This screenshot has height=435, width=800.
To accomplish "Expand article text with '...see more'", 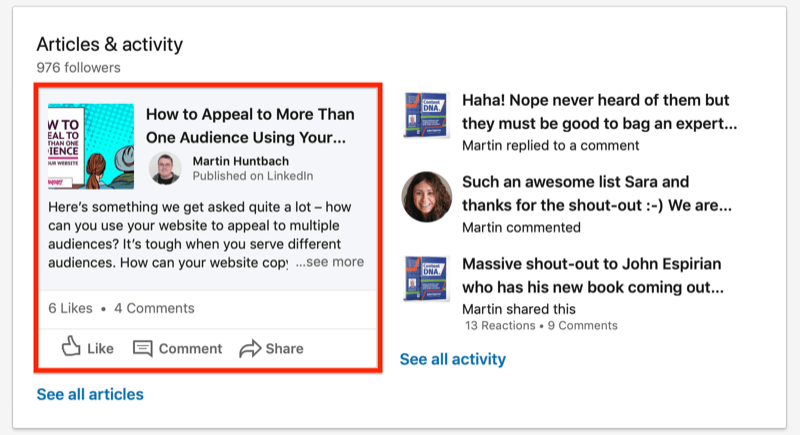I will (329, 262).
